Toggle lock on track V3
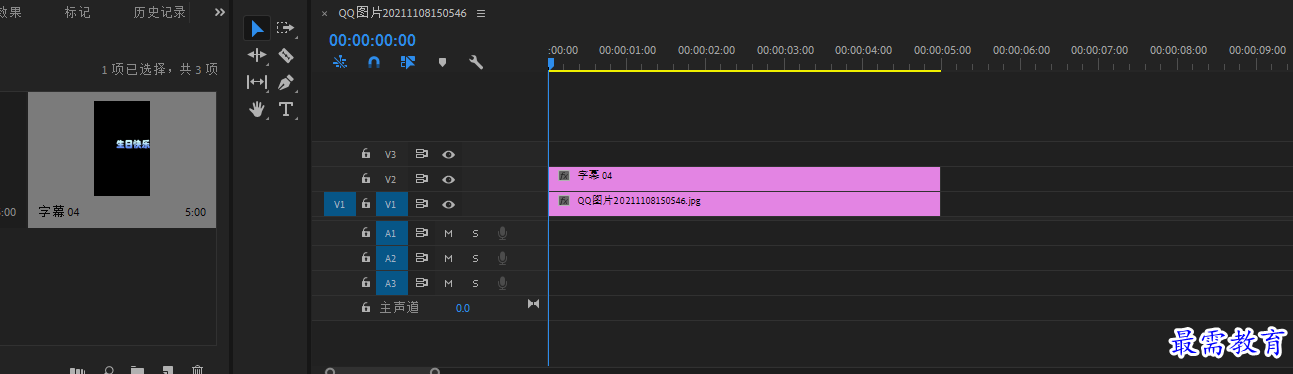Viewport: 1293px width, 374px height. [x=366, y=154]
